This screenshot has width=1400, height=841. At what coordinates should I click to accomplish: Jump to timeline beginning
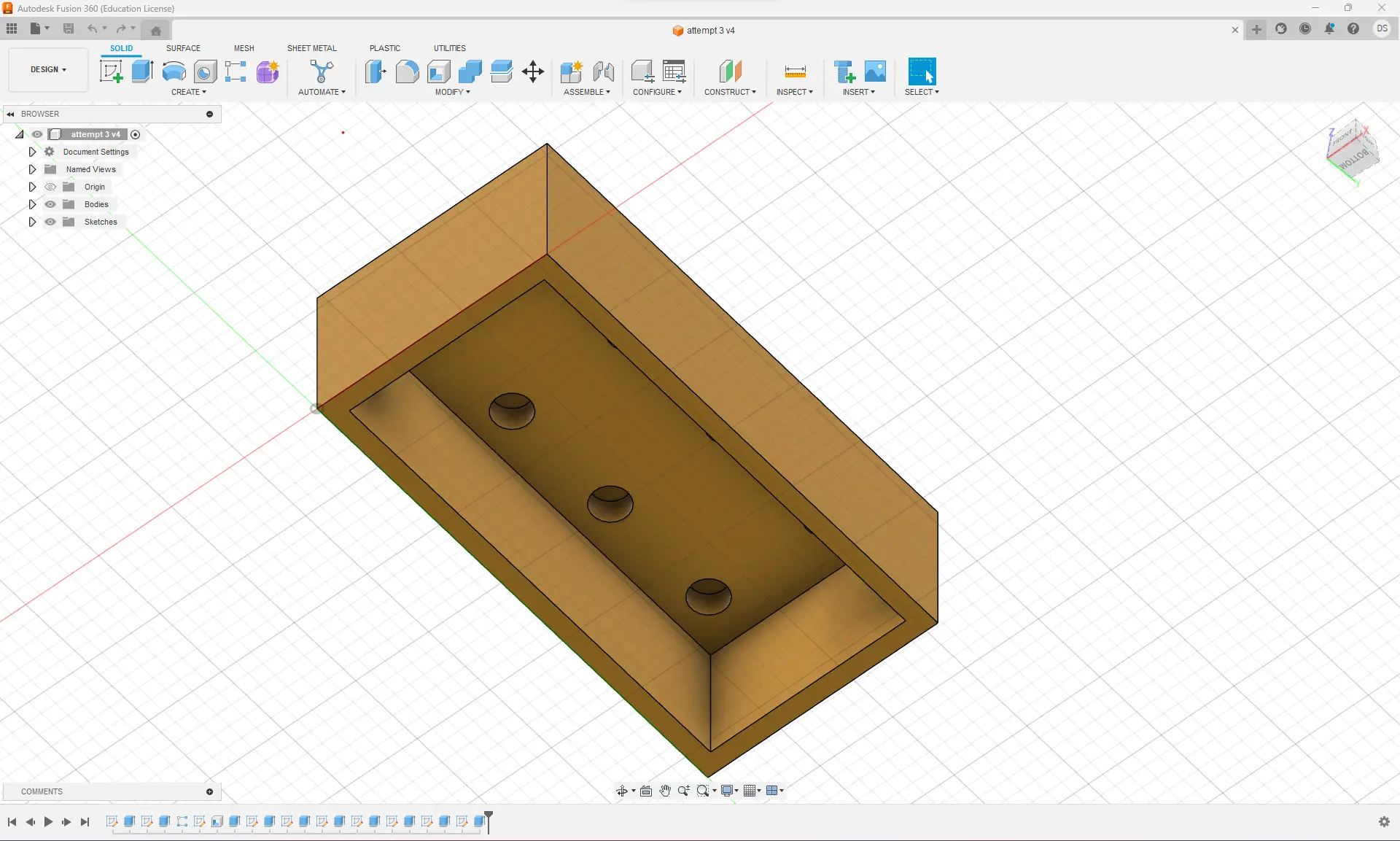[12, 822]
